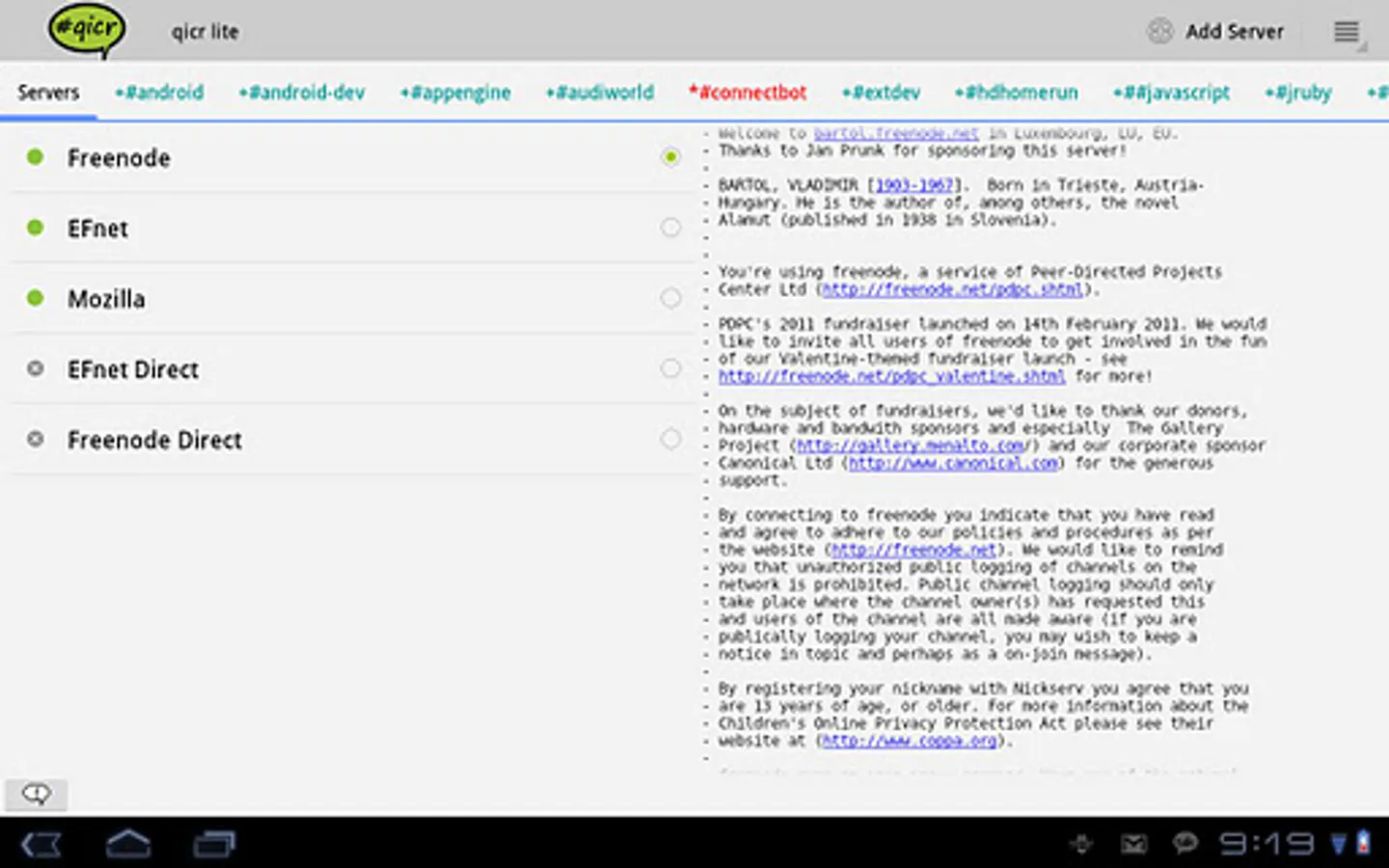
Task: Select the EFnet Direct server name
Action: [133, 369]
